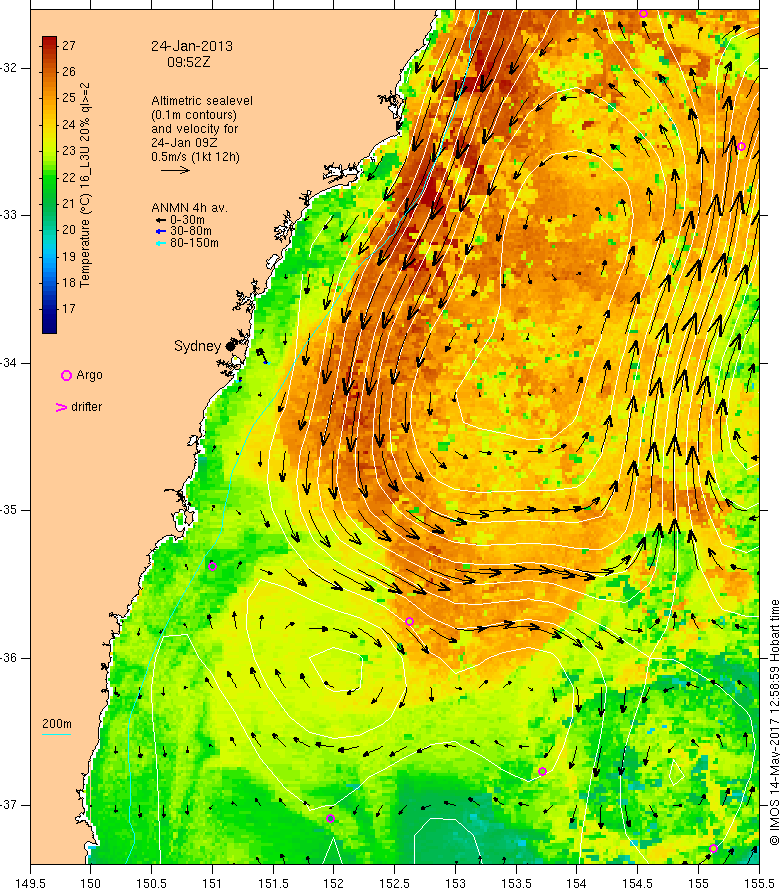Image resolution: width=780 pixels, height=890 pixels.
Task: Select the cyan 80-150m legend arrow
Action: (x=161, y=243)
